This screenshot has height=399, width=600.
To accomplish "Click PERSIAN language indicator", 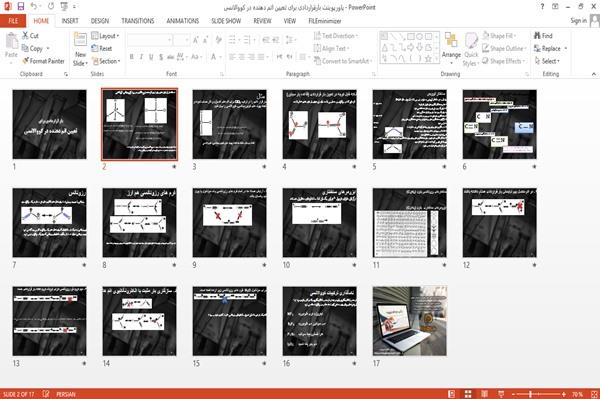I will click(66, 394).
